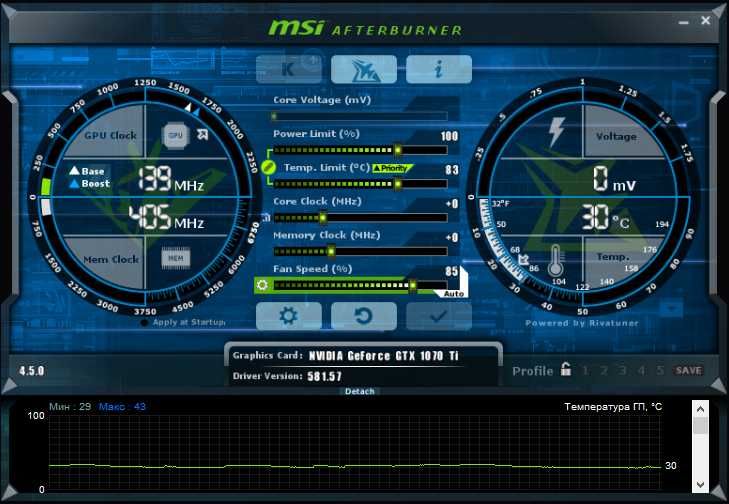This screenshot has height=504, width=729.
Task: Click the Power Limit slider handle
Action: point(398,150)
